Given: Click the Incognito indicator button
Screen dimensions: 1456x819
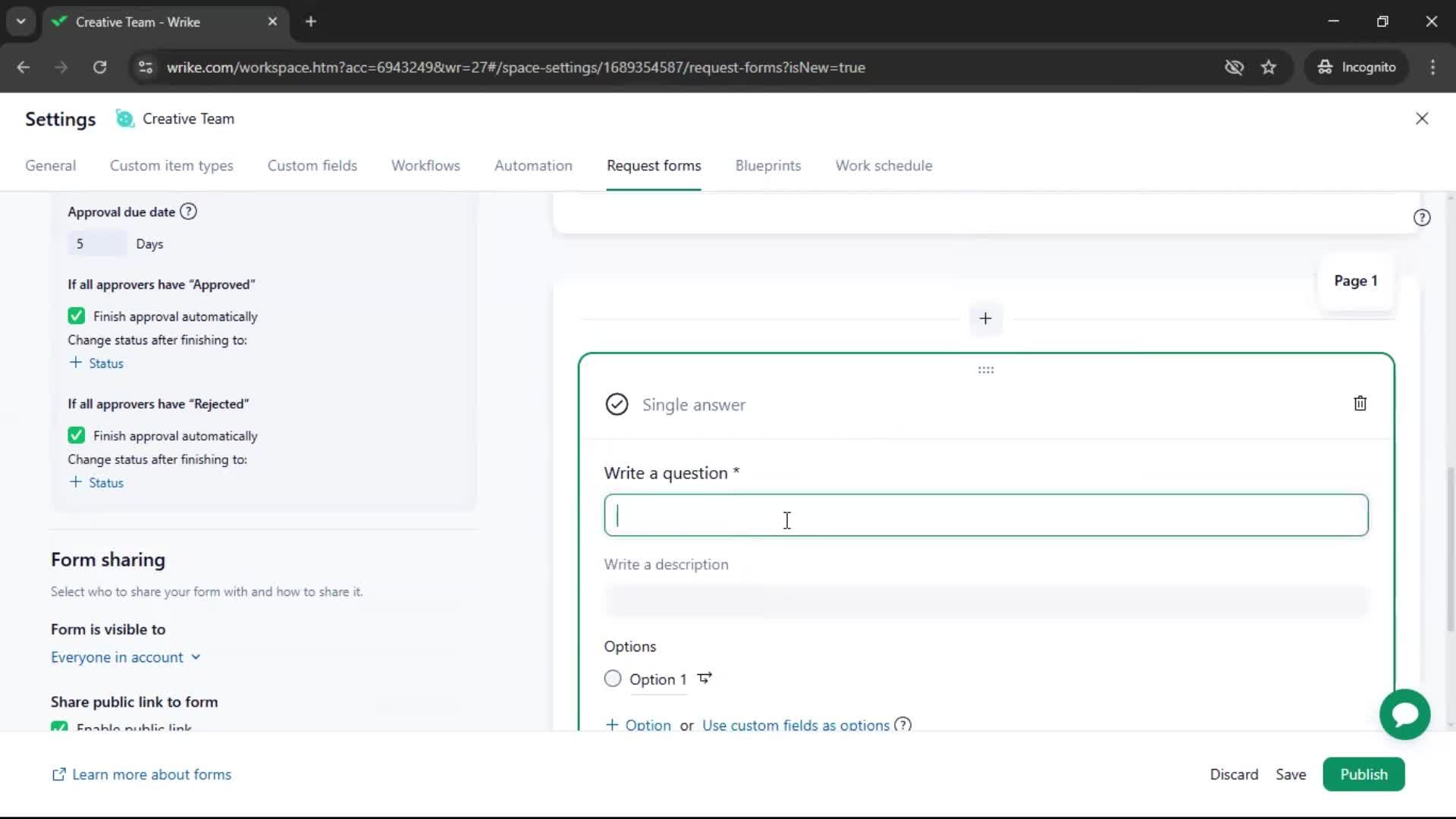Looking at the screenshot, I should 1357,67.
